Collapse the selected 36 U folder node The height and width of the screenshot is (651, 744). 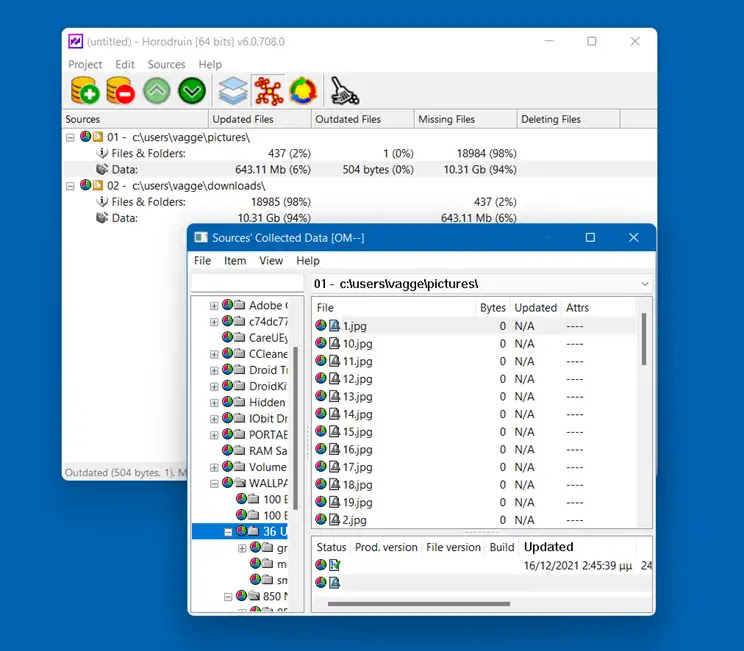tap(228, 532)
